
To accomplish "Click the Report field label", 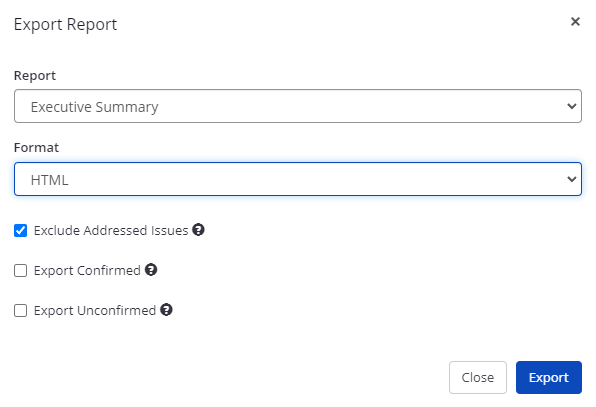I will [35, 76].
